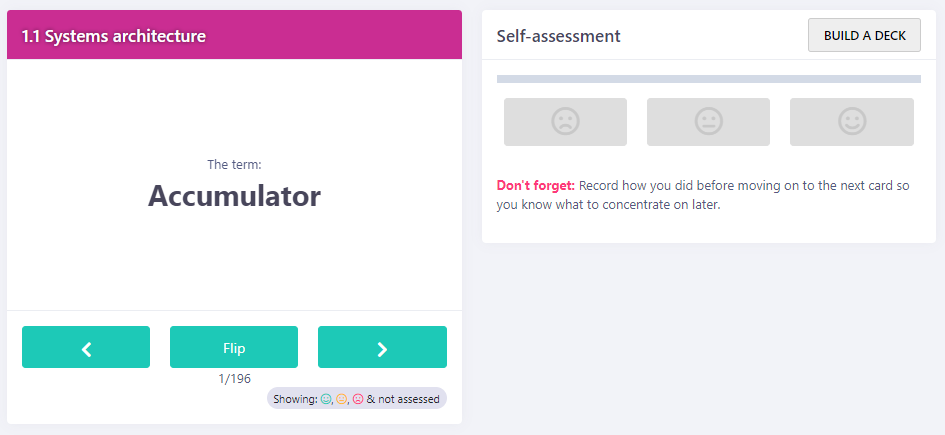Go to the previous flashcard arrow
Image resolution: width=945 pixels, height=435 pixels.
click(86, 347)
